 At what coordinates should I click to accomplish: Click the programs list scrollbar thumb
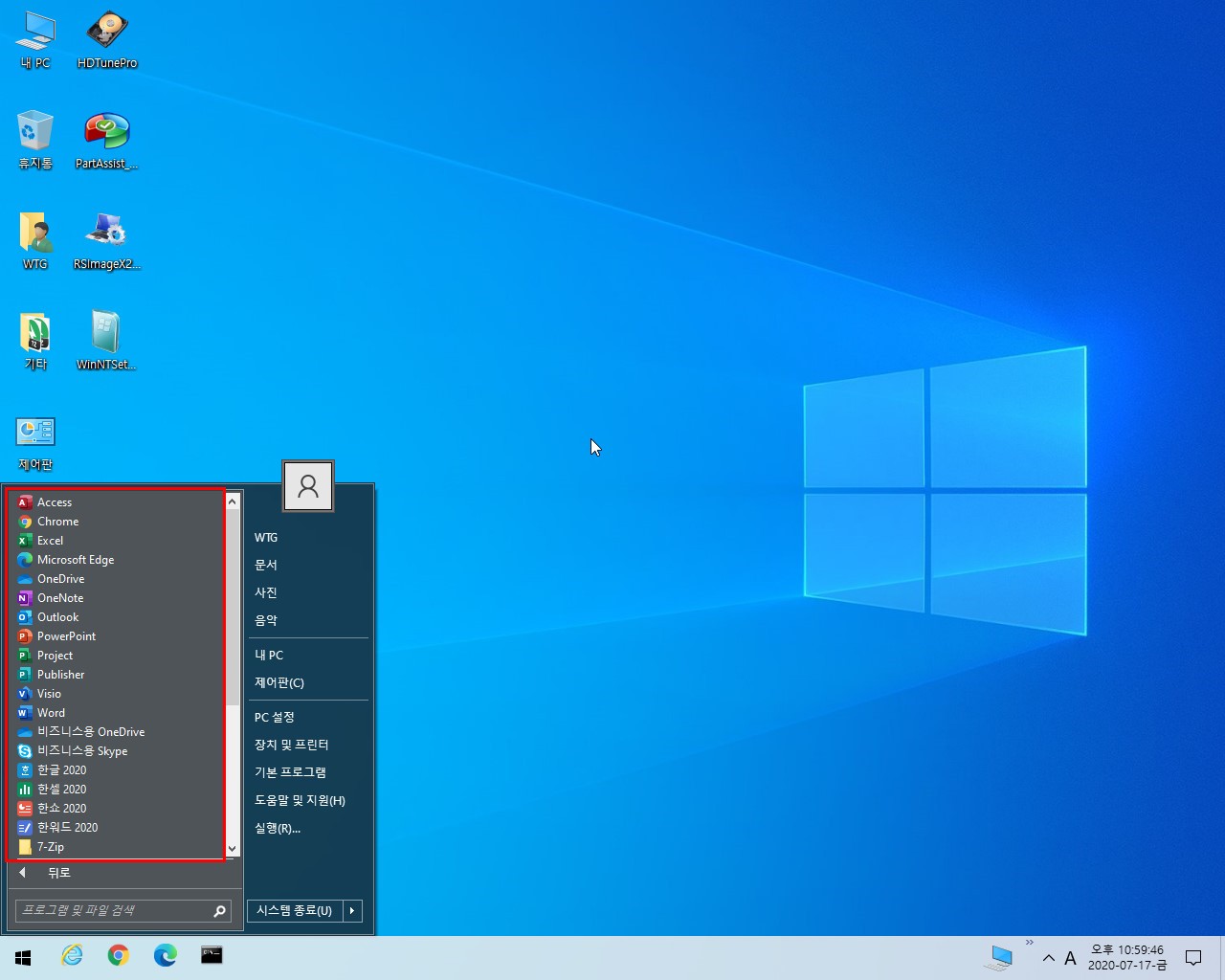coord(232,608)
